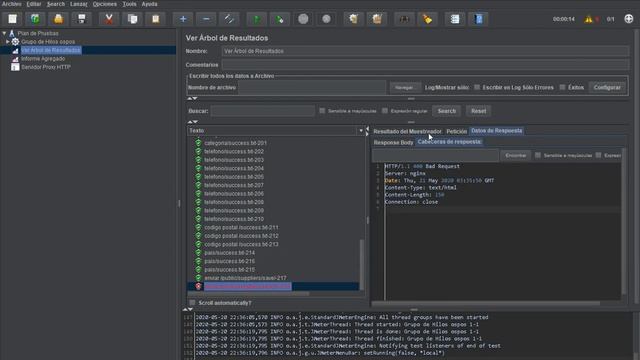Click the binoculars Search toolbar icon
Image resolution: width=640 pixels, height=360 pixels.
[x=404, y=19]
